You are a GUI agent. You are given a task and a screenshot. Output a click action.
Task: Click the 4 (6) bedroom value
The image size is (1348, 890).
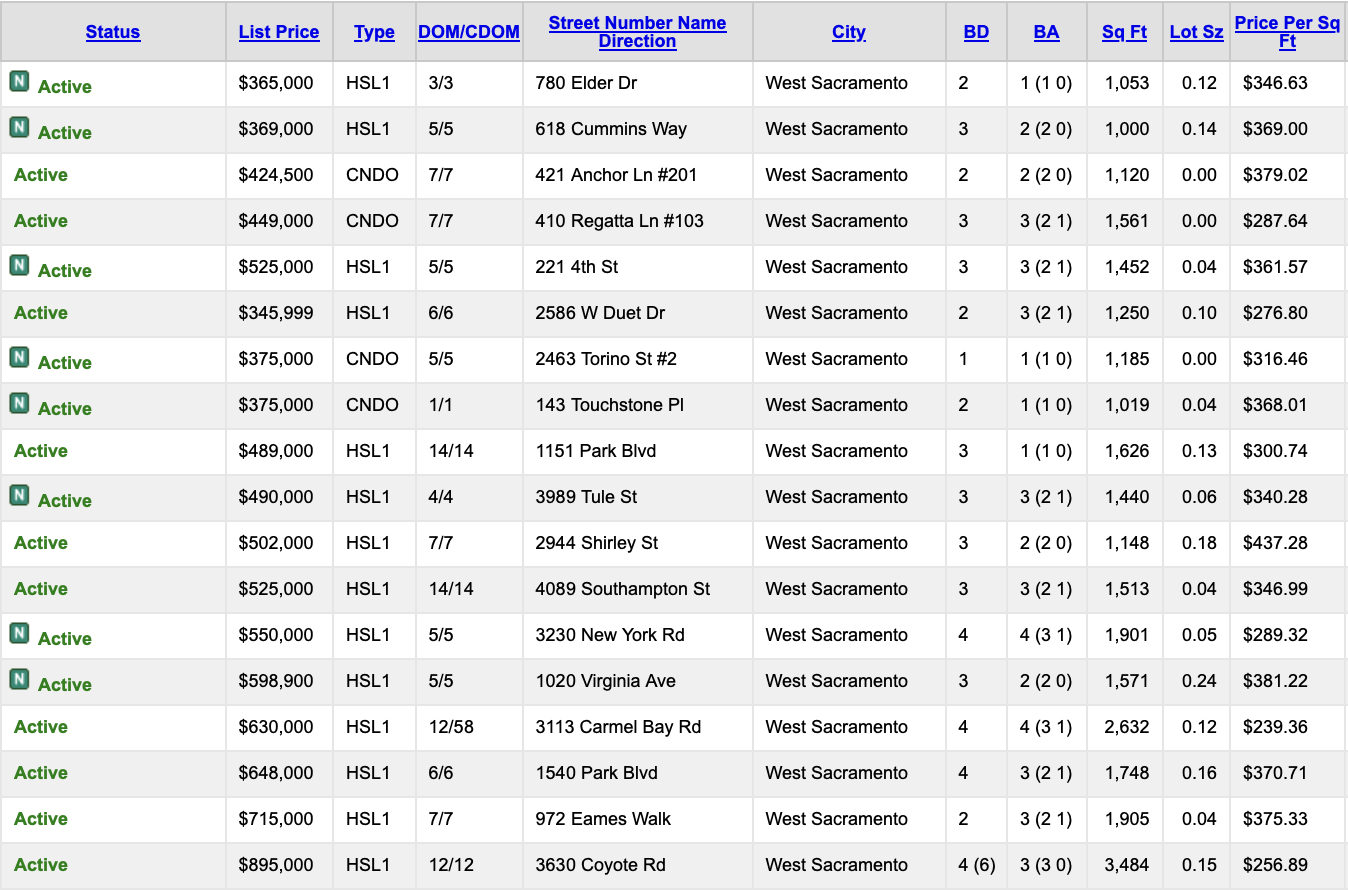977,865
